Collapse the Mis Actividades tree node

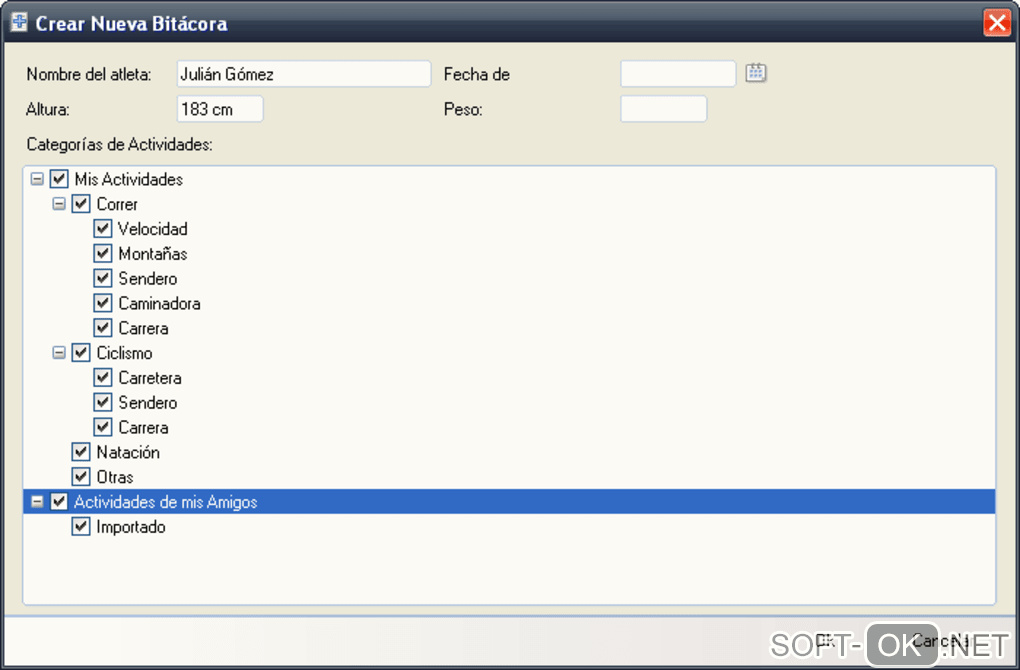click(37, 179)
